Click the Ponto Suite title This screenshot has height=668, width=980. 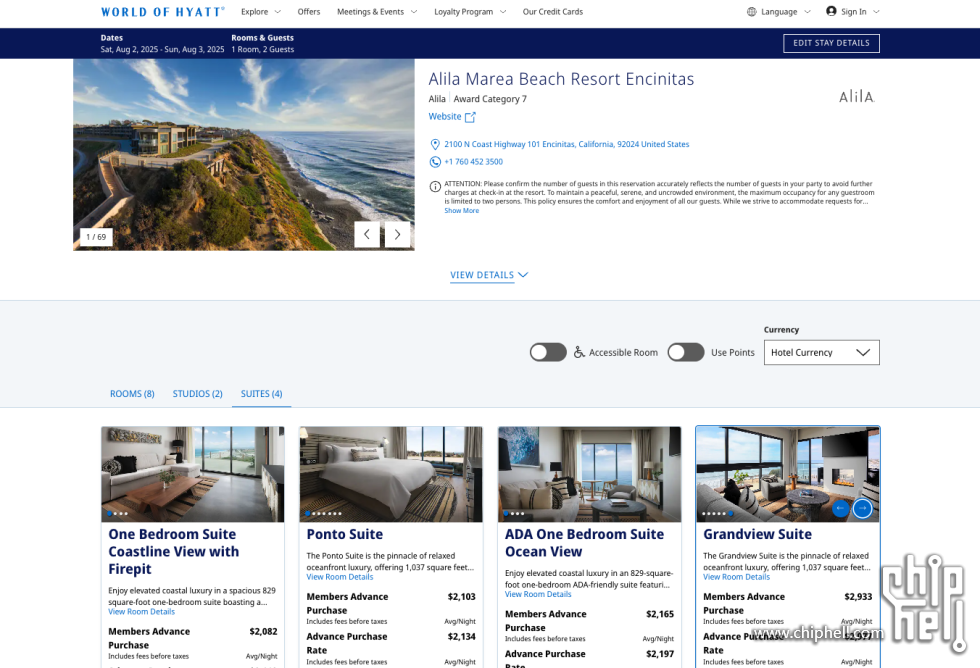(x=344, y=534)
